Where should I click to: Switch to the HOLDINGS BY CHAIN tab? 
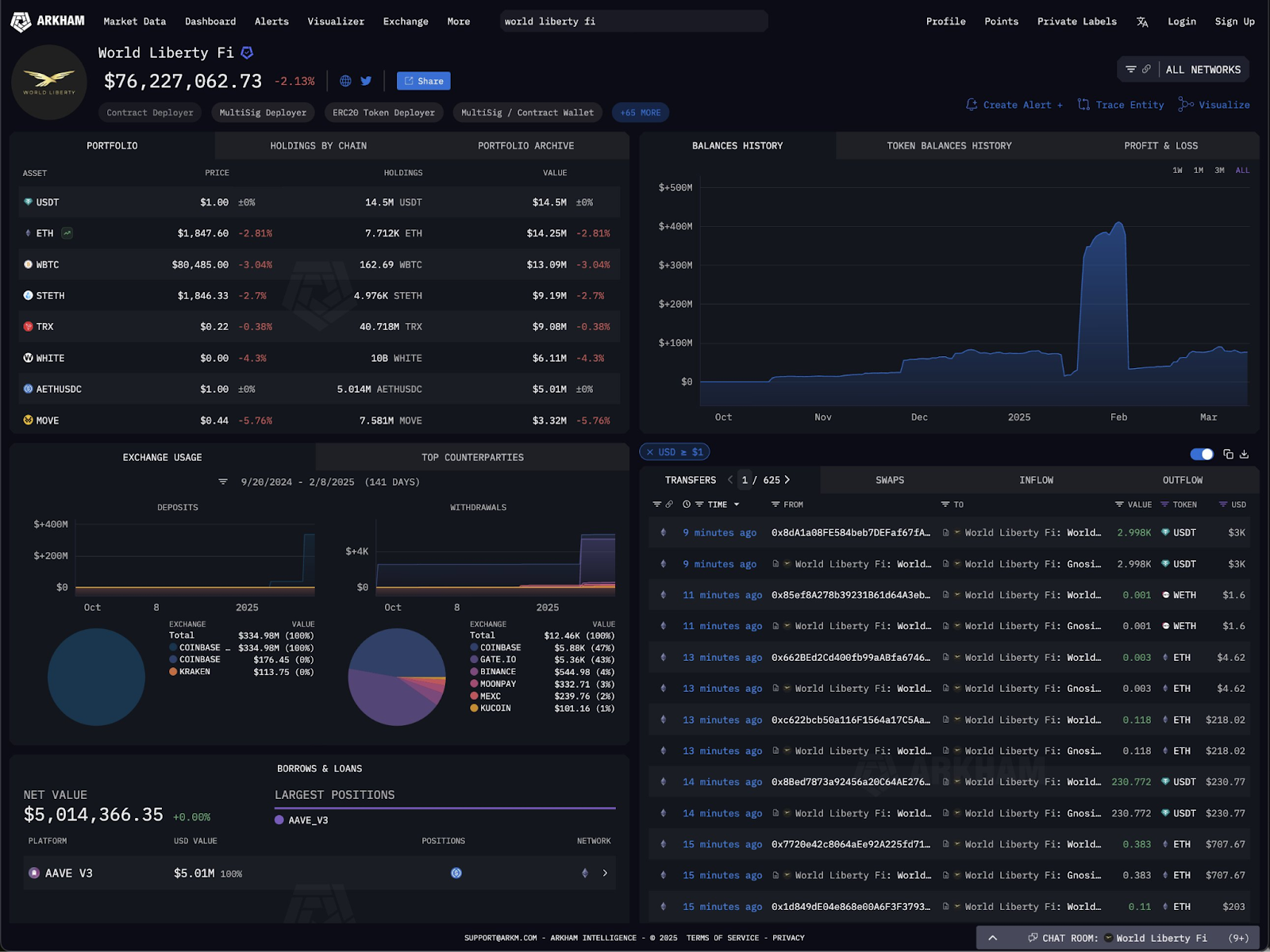[x=317, y=145]
